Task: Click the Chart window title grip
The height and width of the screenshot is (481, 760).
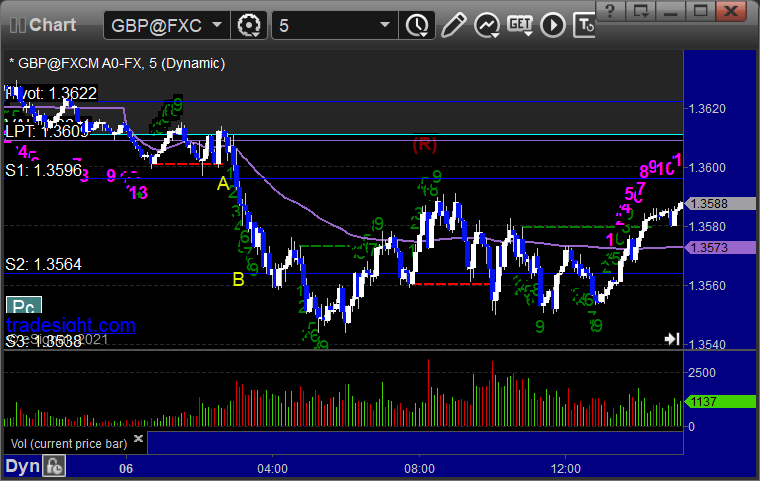Action: coord(18,25)
